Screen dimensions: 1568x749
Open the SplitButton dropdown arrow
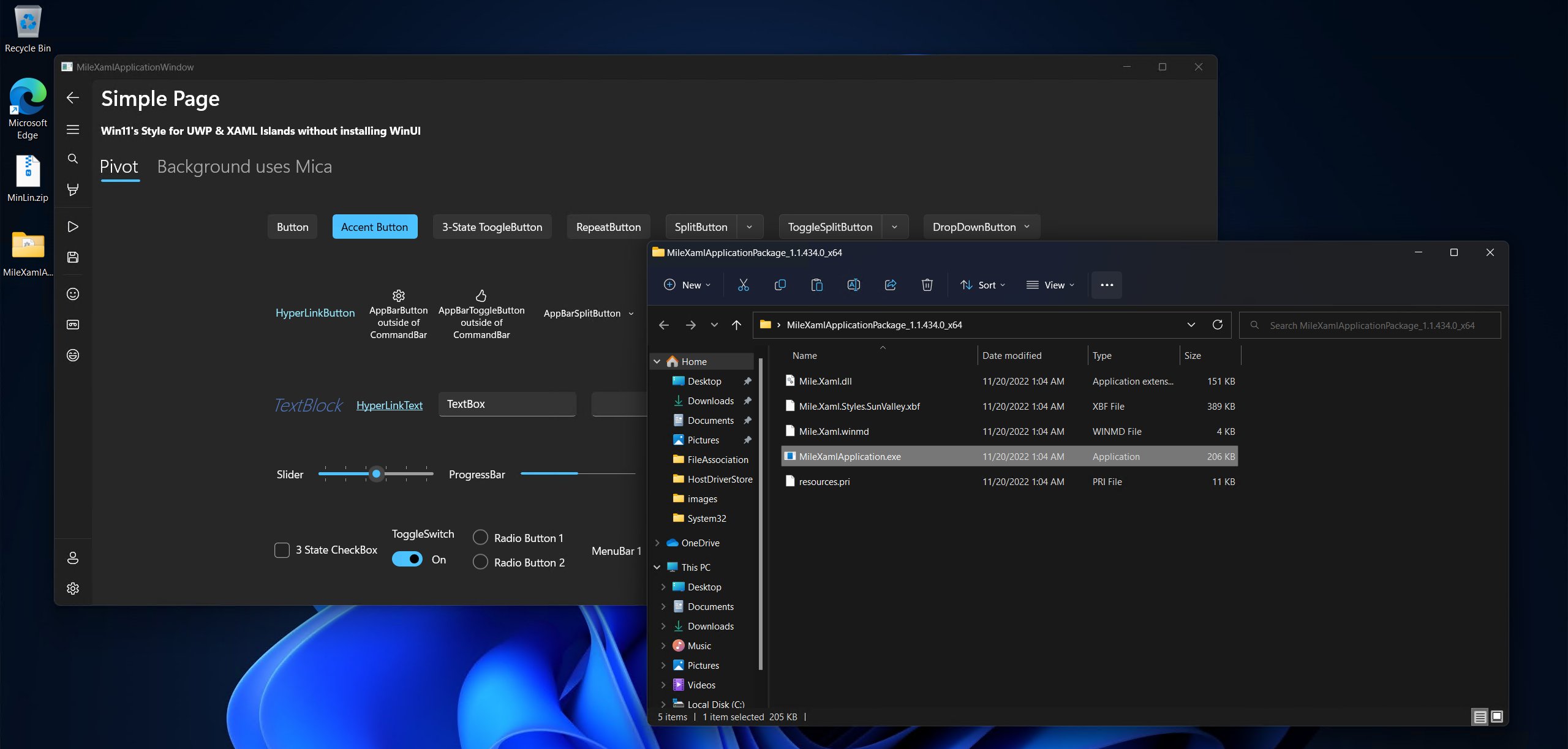tap(750, 227)
